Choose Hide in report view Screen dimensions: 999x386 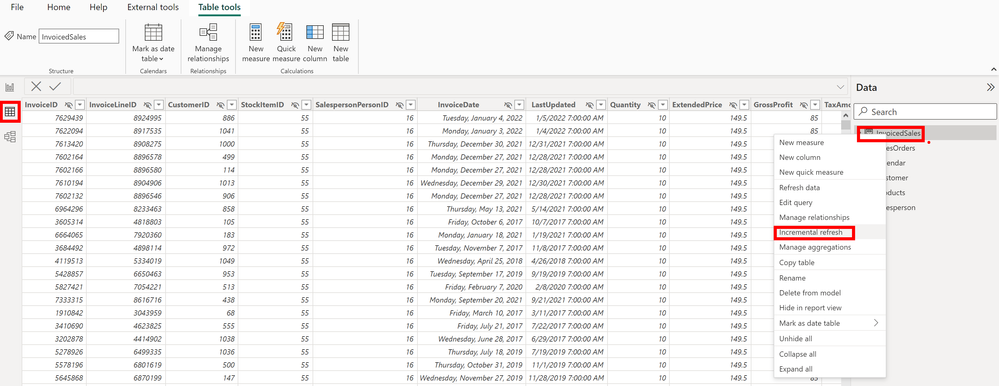coord(830,308)
